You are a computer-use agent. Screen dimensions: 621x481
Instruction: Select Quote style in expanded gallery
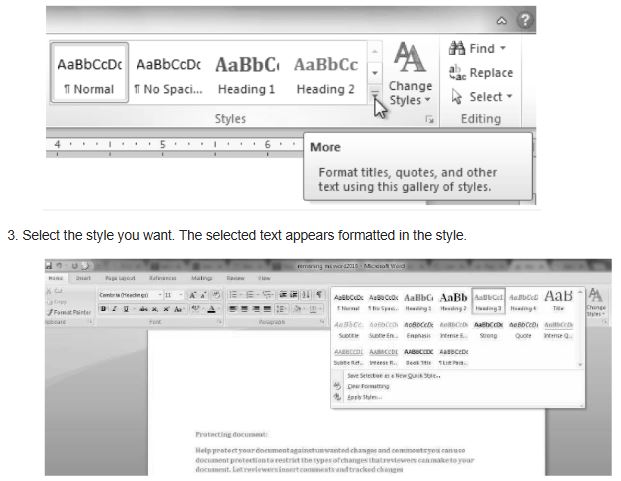(523, 329)
